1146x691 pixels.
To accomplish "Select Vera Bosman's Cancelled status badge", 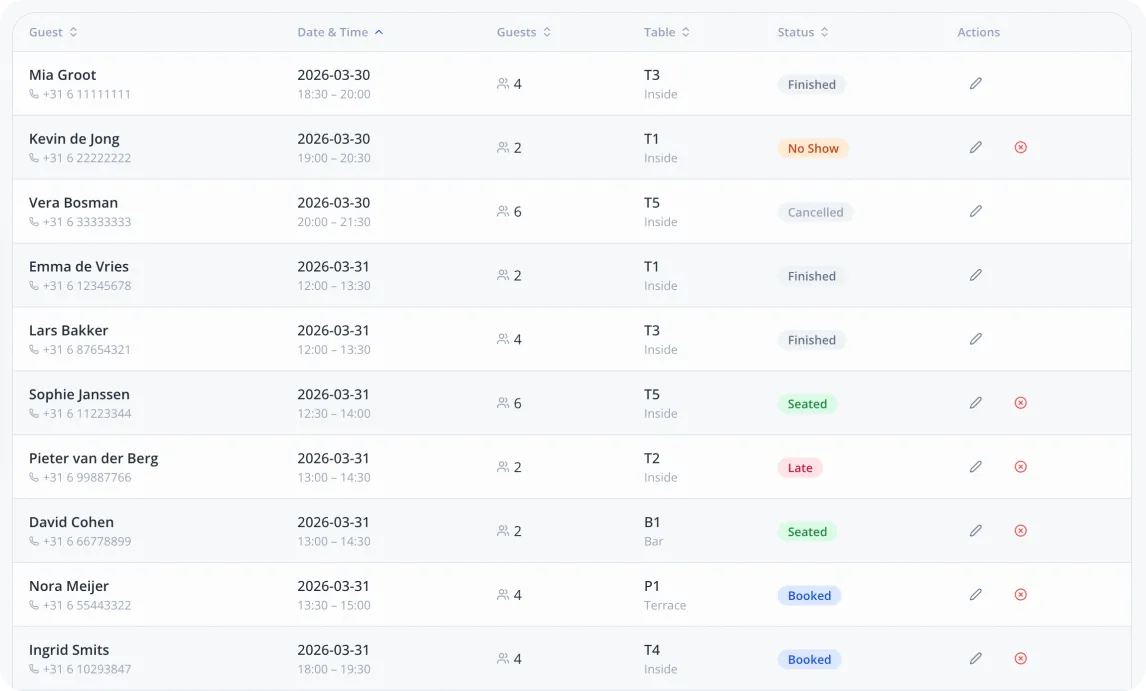I will (x=815, y=212).
